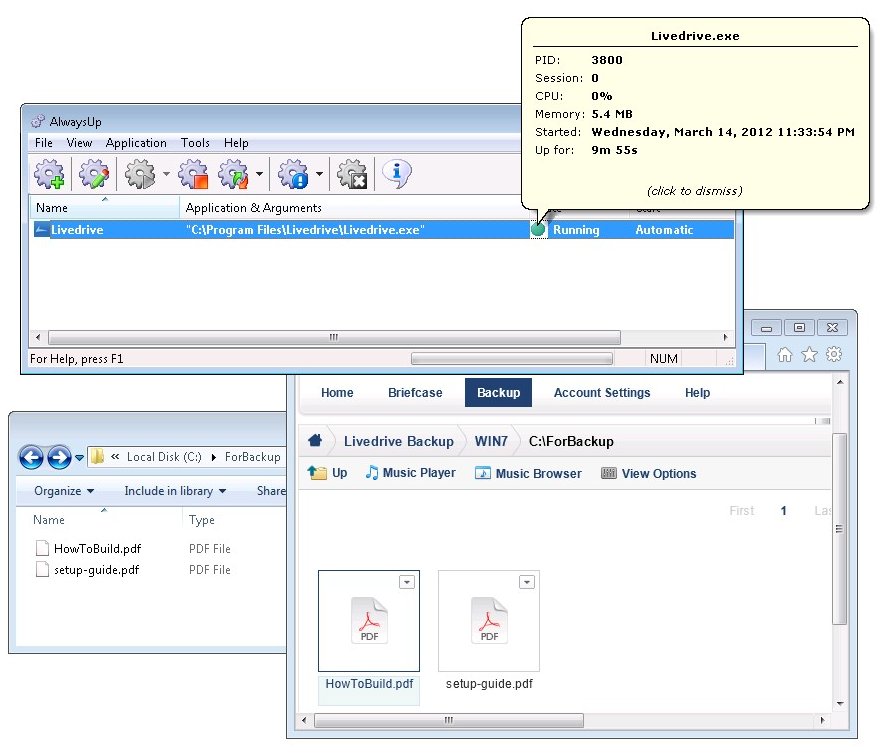Open the dropdown on the setup-guide.pdf thumbnail
The image size is (881, 753).
tap(526, 582)
